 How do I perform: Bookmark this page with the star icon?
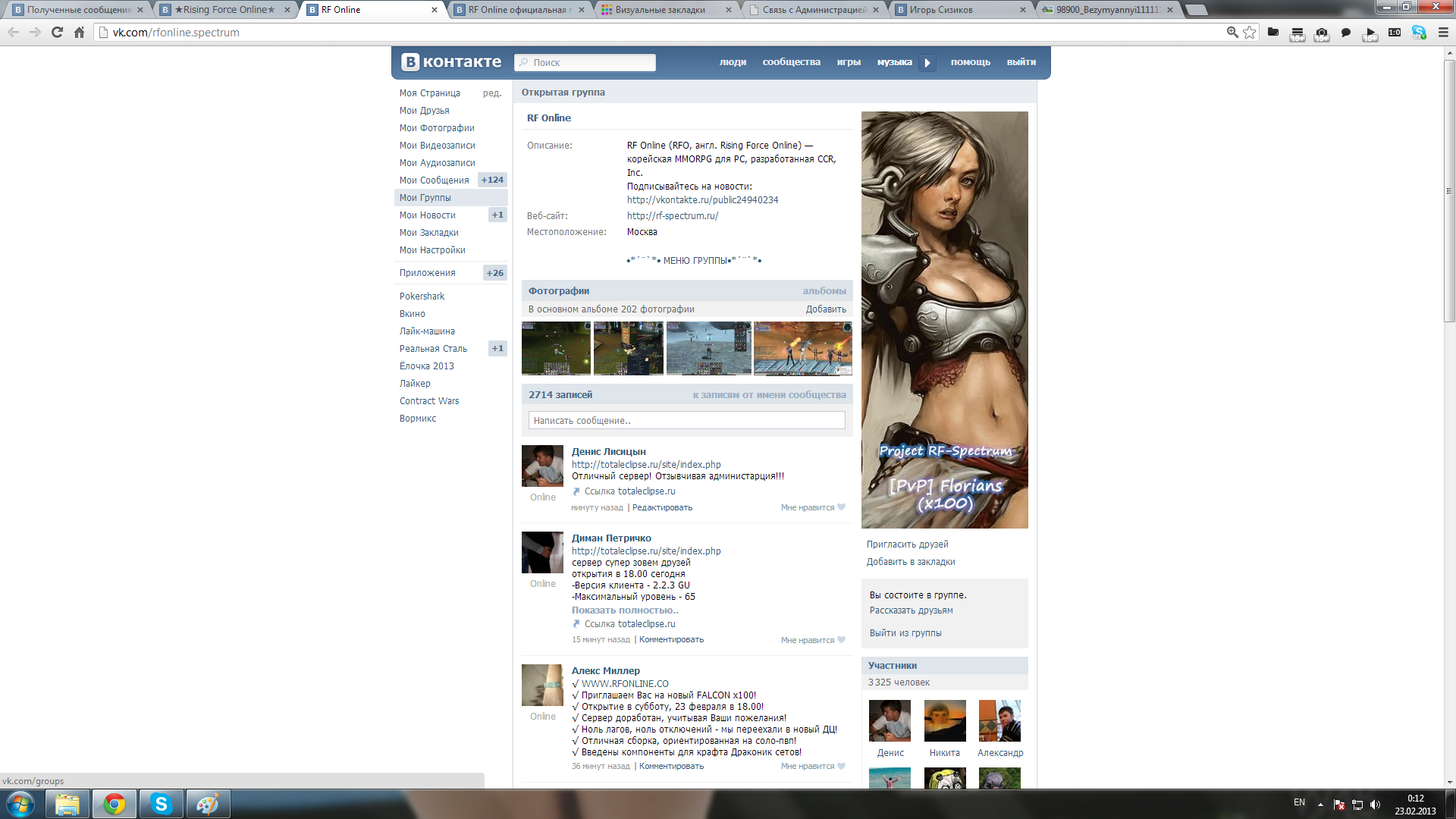pyautogui.click(x=1250, y=33)
